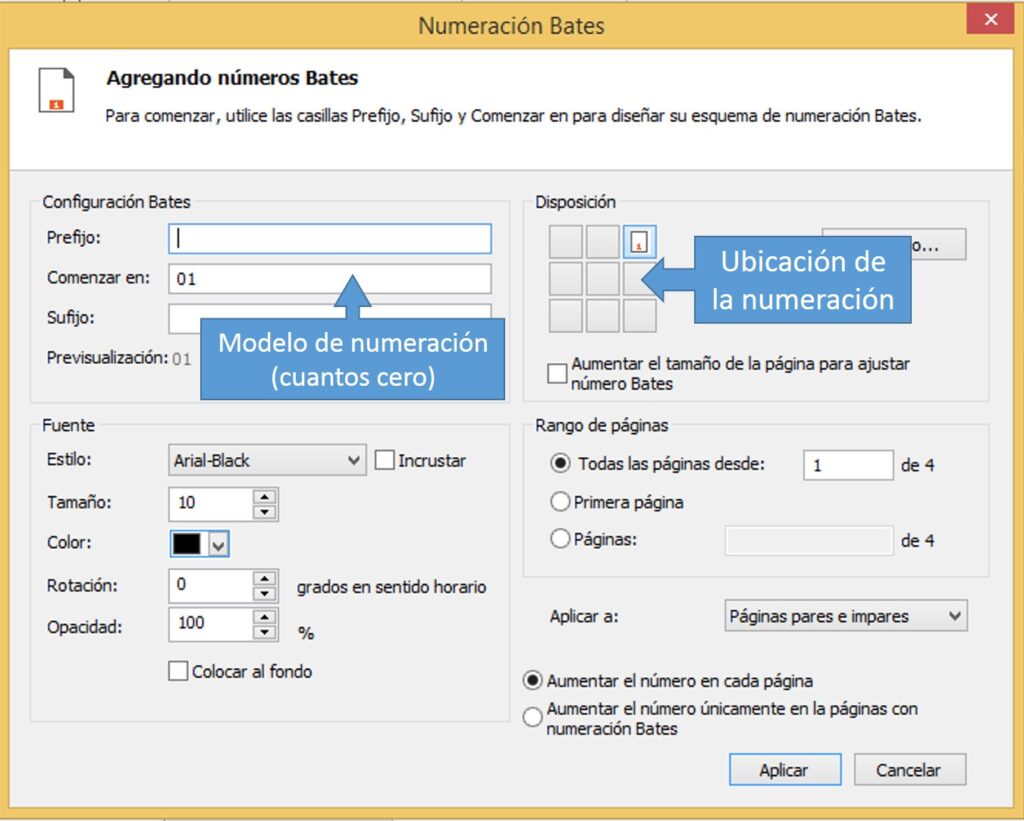This screenshot has height=821, width=1024.
Task: Click the Aplicar button
Action: [x=784, y=770]
